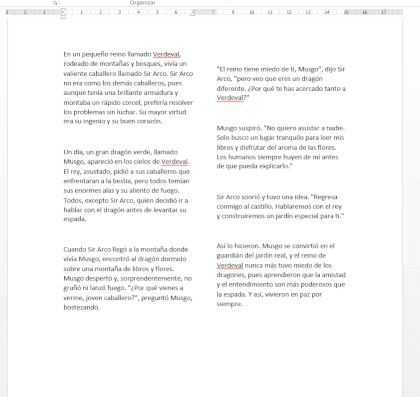Image resolution: width=420 pixels, height=397 pixels.
Task: Click the line 'Solo busco un lugar tranquilo para leer mis'
Action: click(280, 137)
